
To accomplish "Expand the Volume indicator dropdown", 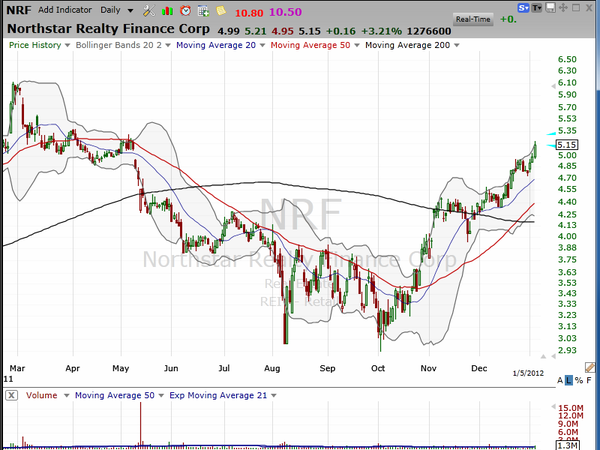I will click(x=66, y=396).
